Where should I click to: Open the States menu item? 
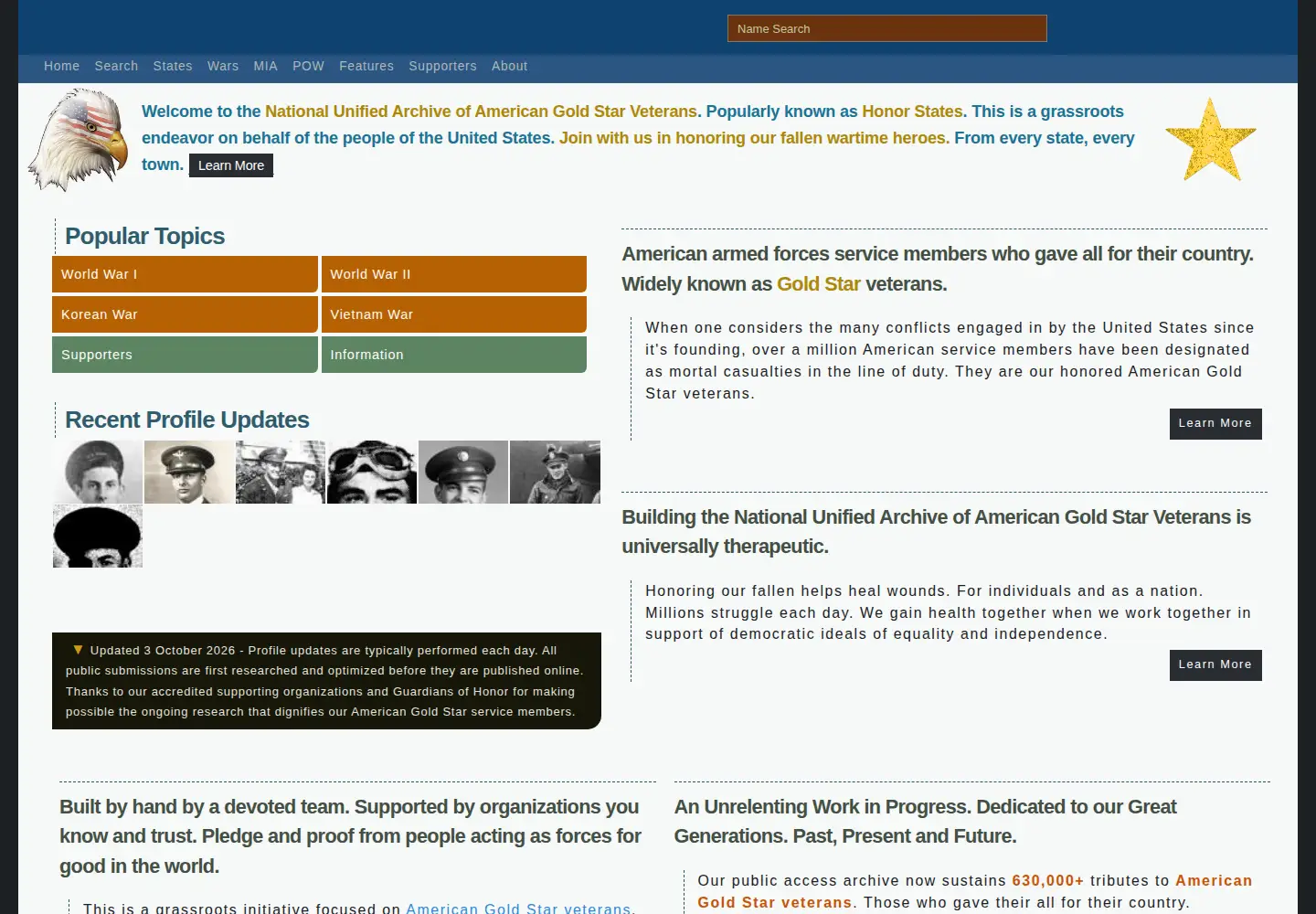(x=173, y=66)
